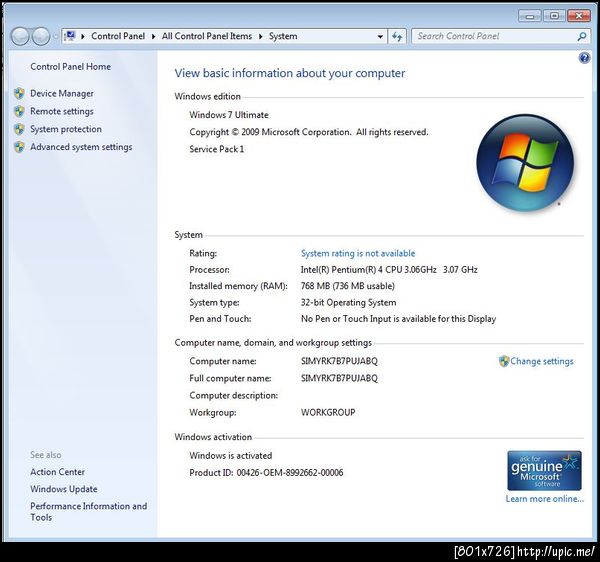Click the Service Pack 1 text
Viewport: 600px width, 562px height.
click(x=217, y=149)
